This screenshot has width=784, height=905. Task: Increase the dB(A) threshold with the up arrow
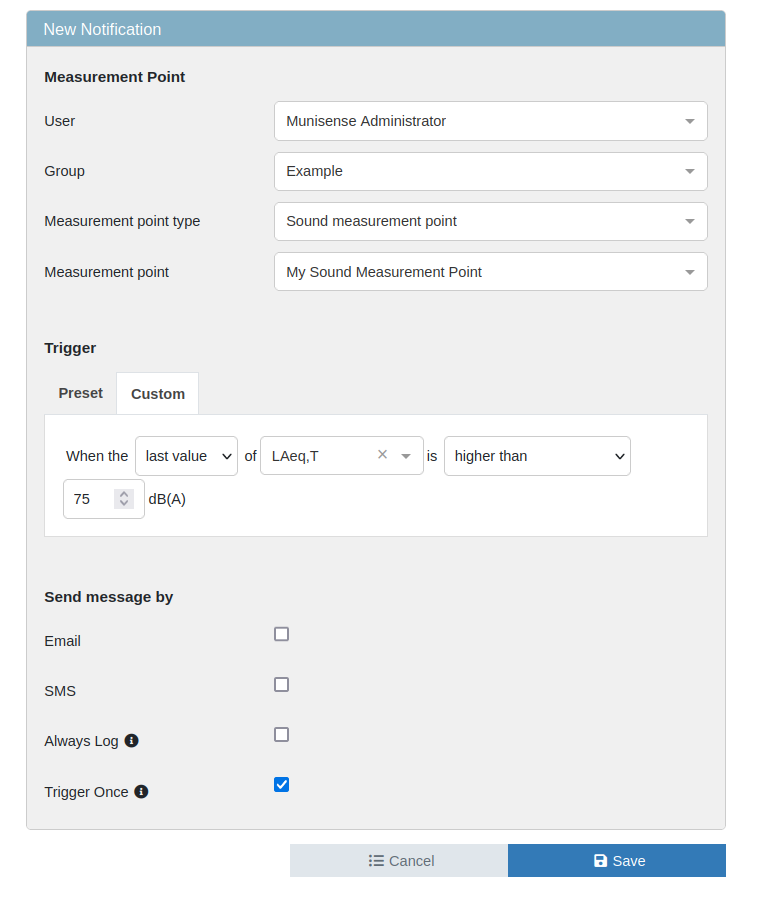point(124,493)
